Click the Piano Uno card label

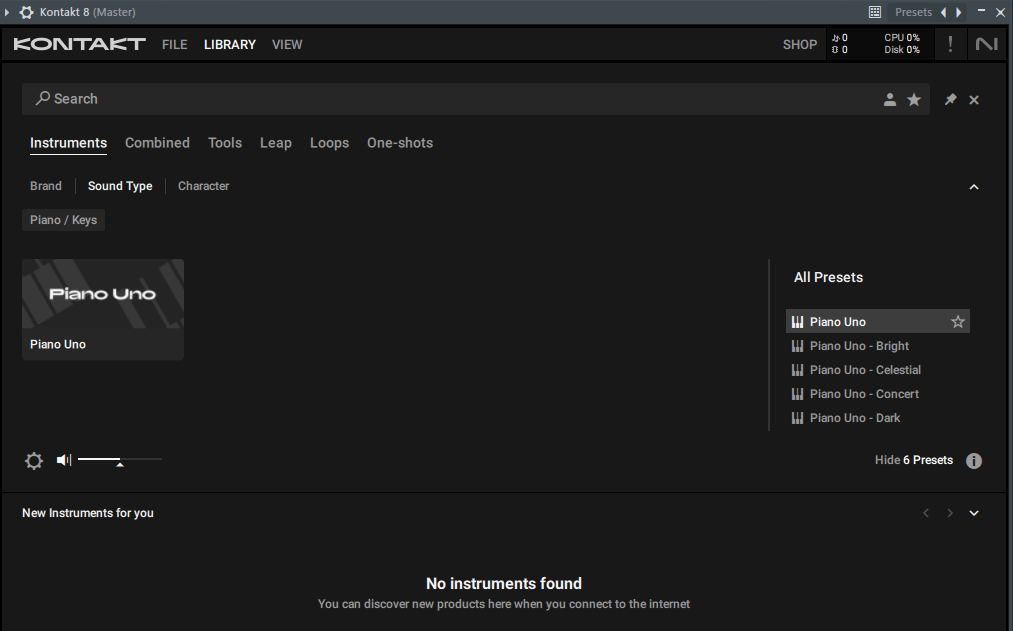(x=58, y=345)
